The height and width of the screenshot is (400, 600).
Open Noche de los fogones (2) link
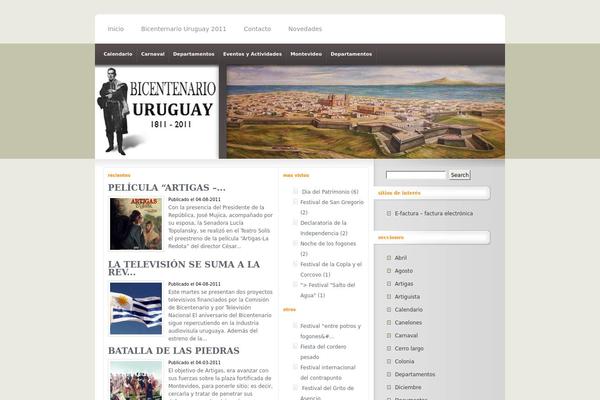point(328,248)
